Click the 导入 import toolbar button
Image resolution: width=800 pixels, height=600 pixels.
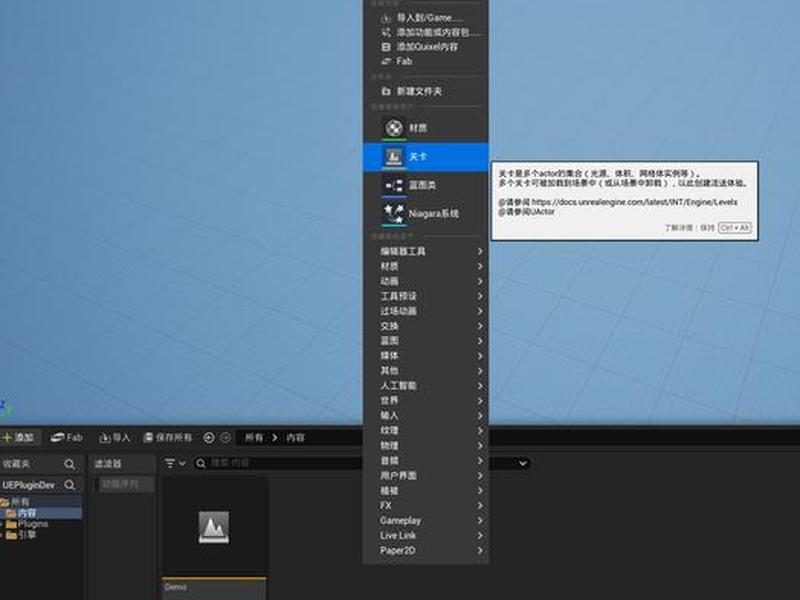[115, 438]
